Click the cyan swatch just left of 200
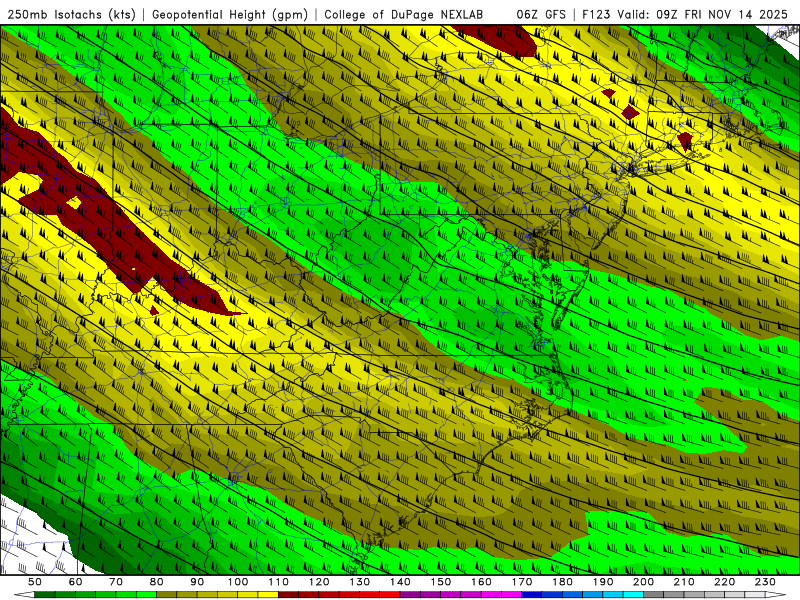Viewport: 800px width, 600px height. [x=633, y=595]
